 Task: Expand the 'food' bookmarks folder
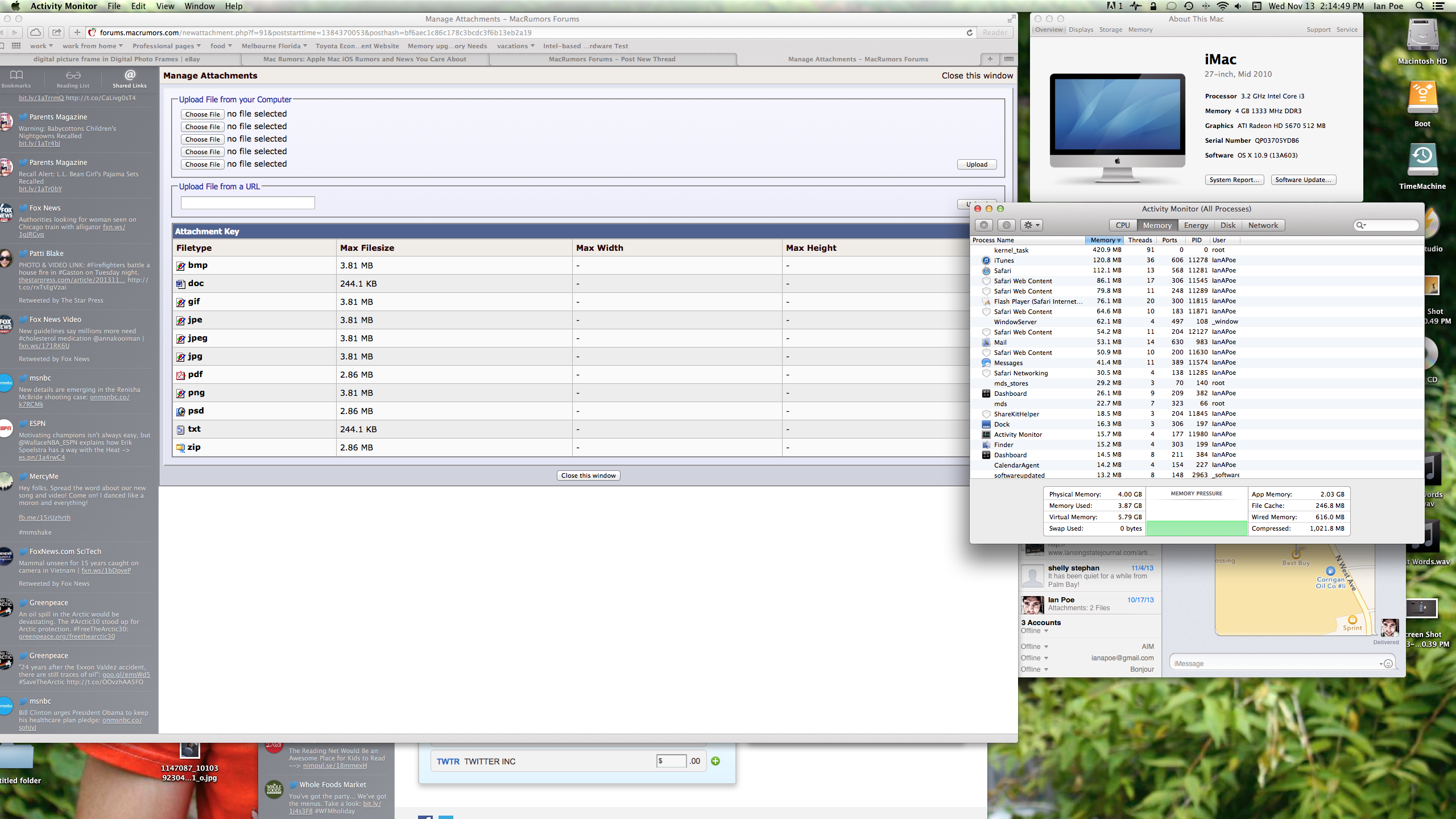(x=221, y=46)
